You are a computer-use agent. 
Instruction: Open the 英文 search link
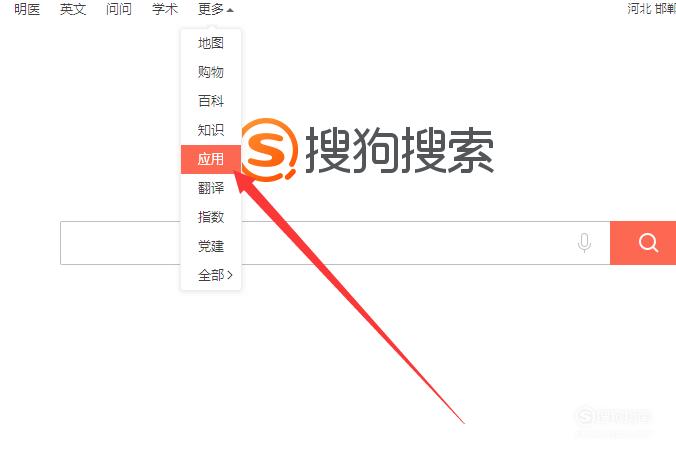pyautogui.click(x=73, y=9)
